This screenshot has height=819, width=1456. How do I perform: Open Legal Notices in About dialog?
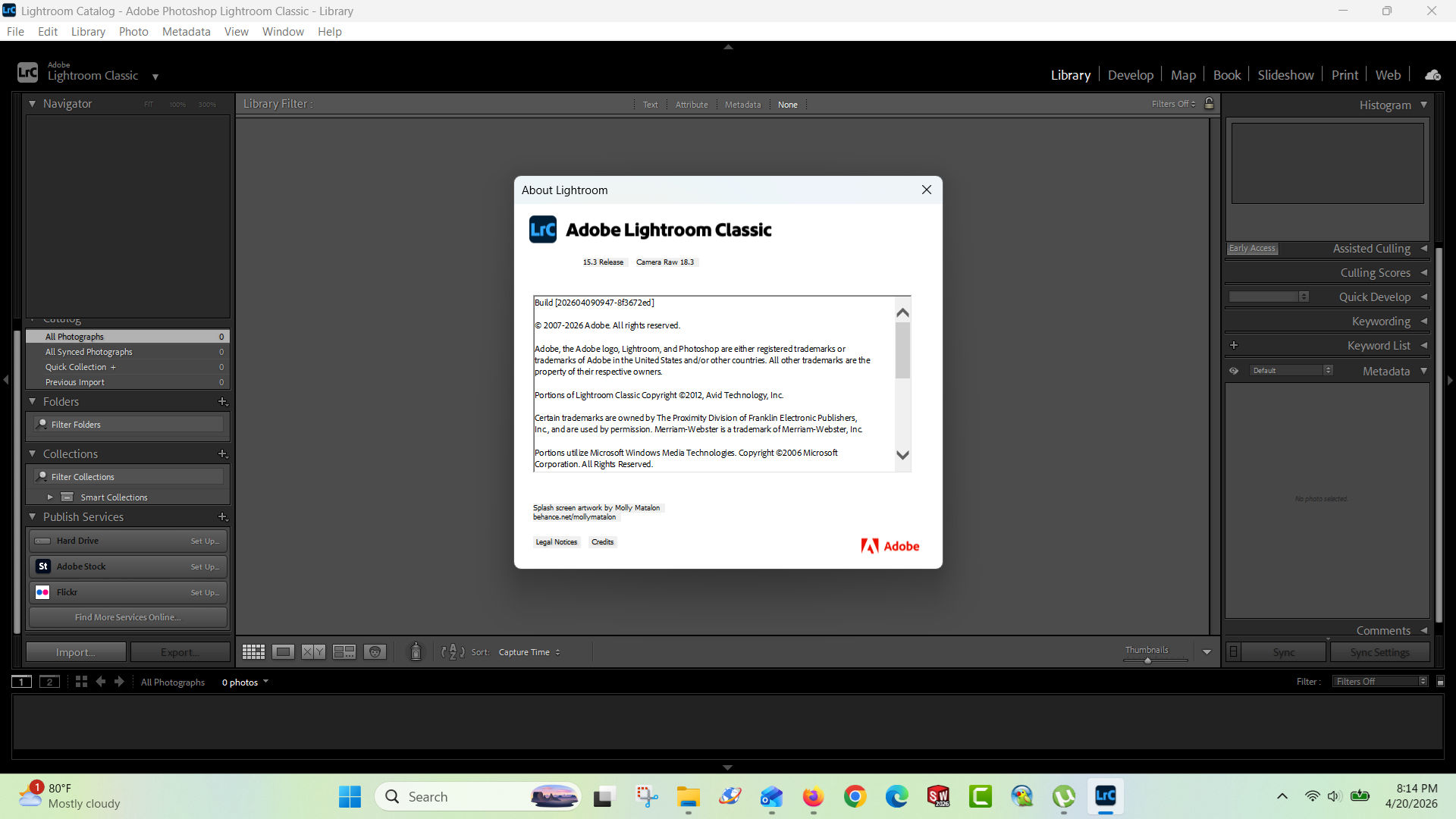557,542
